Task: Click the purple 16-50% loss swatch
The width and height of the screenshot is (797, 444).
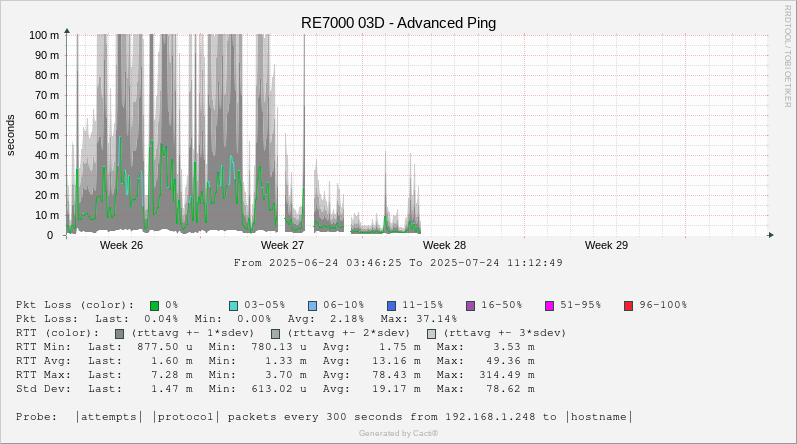Action: [x=470, y=305]
